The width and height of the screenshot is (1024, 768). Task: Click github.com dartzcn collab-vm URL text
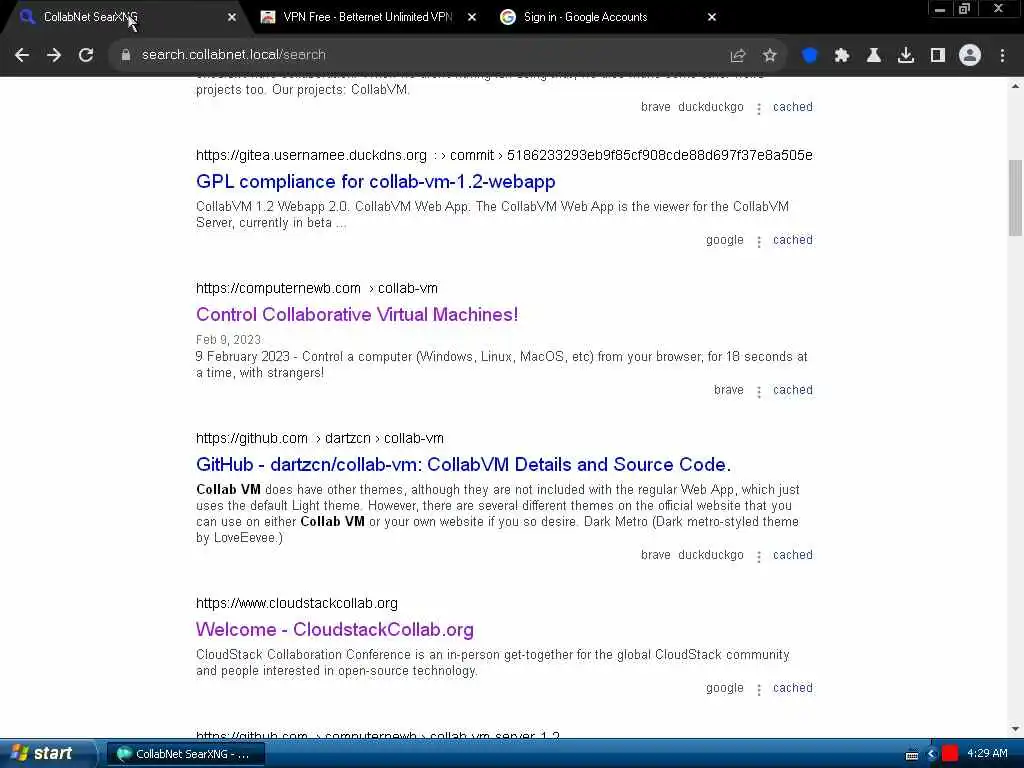point(319,438)
